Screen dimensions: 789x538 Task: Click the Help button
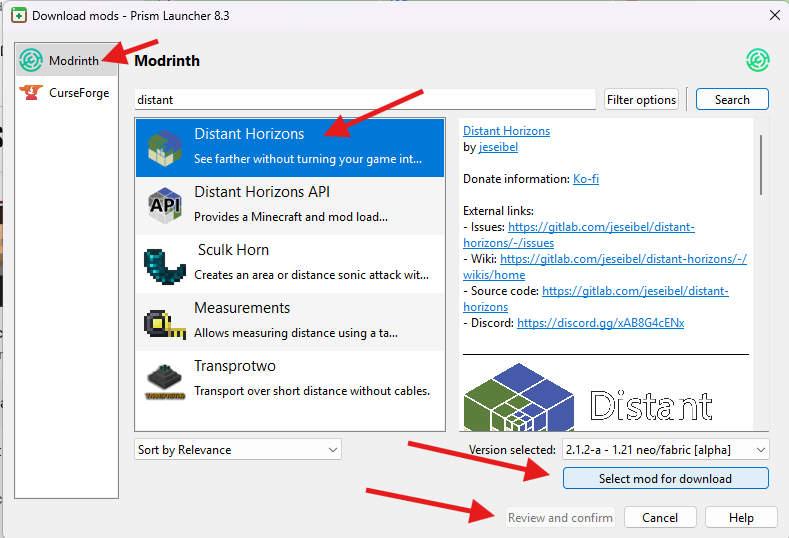(741, 517)
